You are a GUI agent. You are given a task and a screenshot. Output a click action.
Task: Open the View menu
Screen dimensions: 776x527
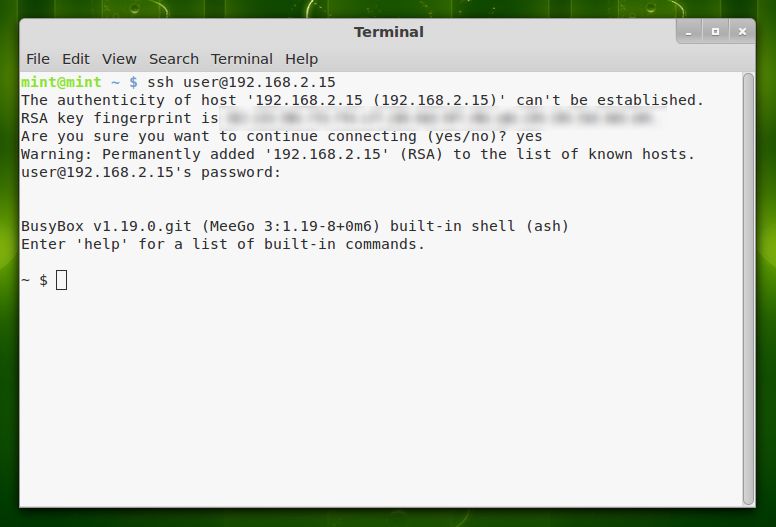tap(119, 59)
